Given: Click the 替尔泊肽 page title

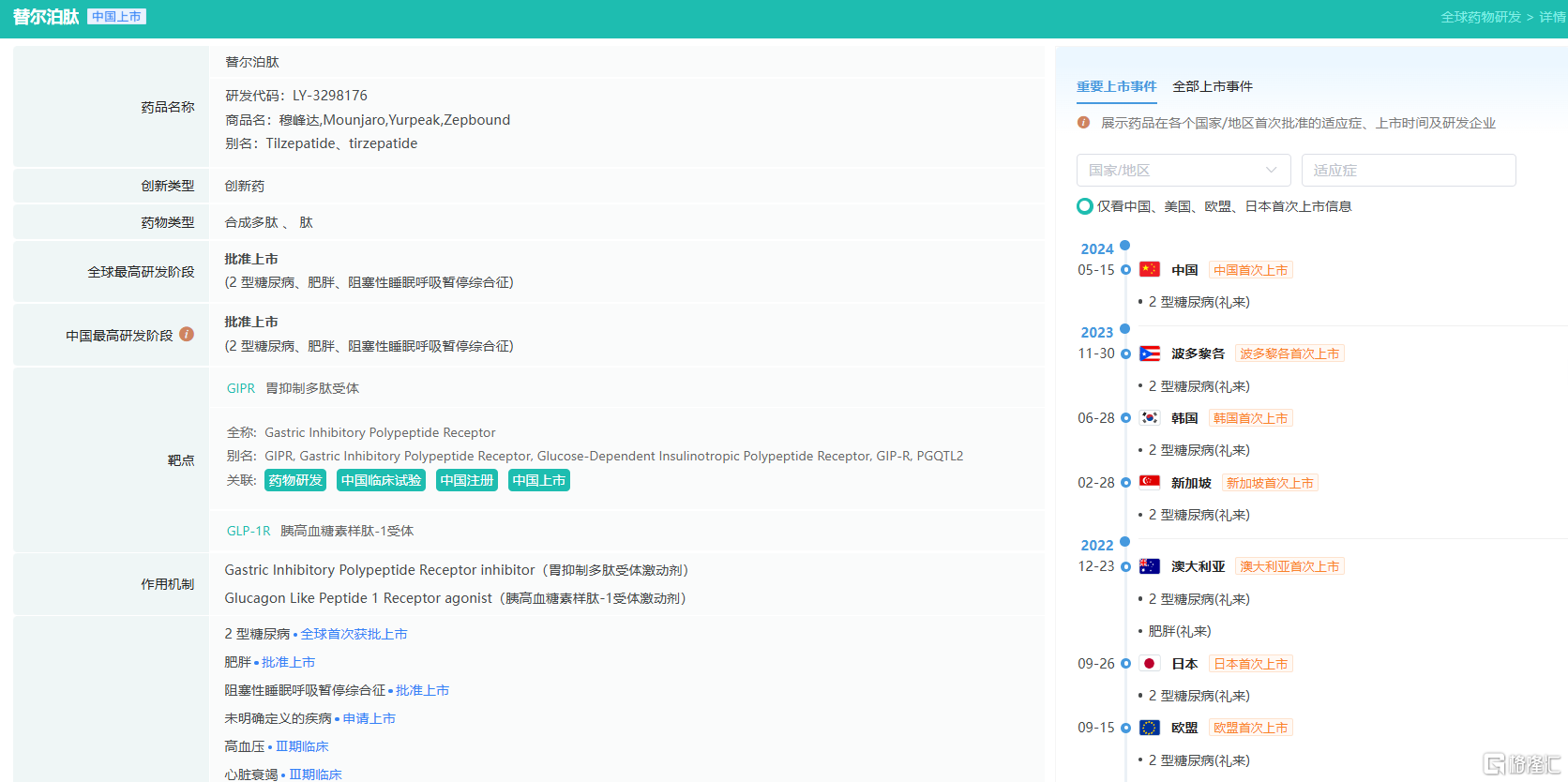Looking at the screenshot, I should click(x=46, y=17).
